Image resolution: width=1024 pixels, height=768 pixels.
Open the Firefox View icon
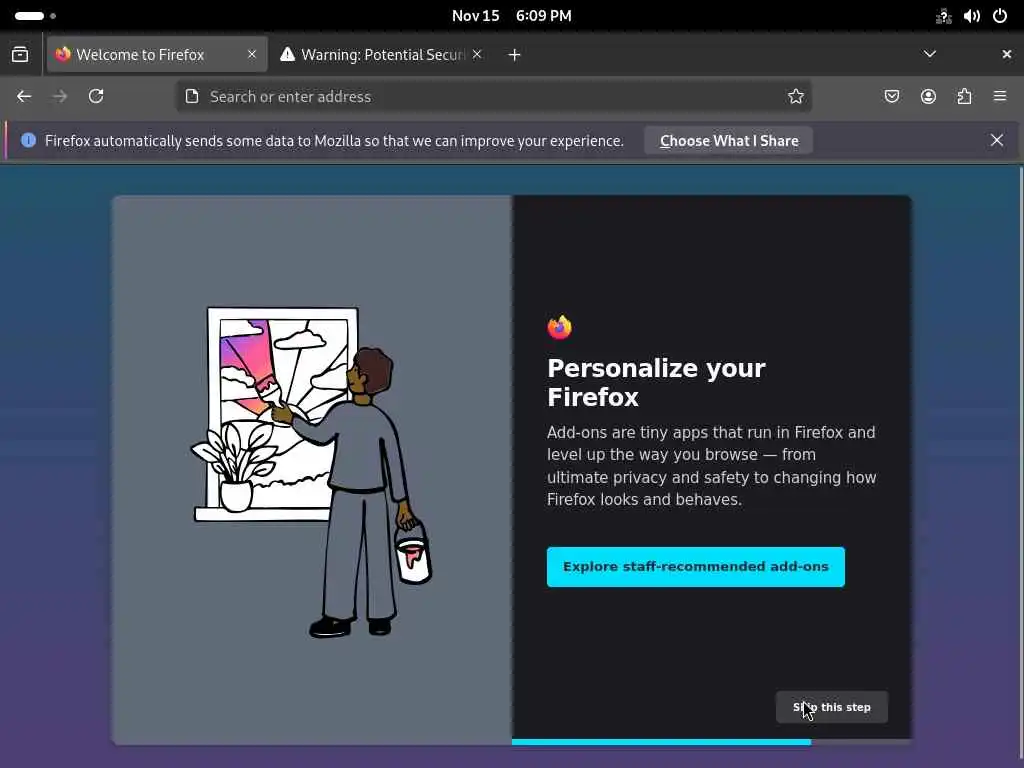[20, 54]
